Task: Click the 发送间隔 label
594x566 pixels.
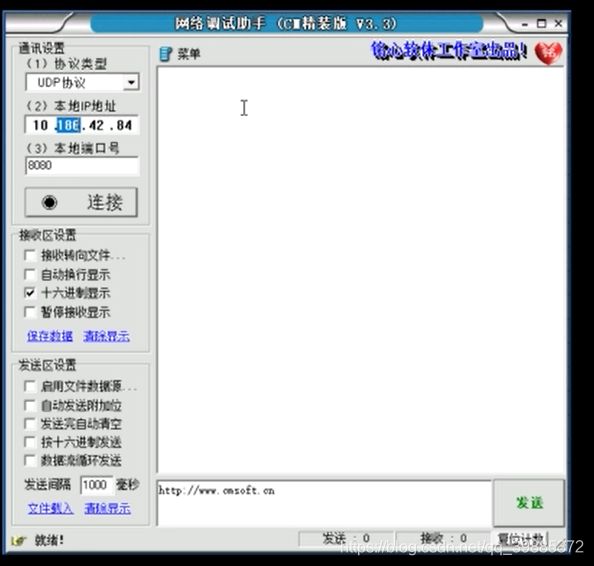Action: point(48,485)
